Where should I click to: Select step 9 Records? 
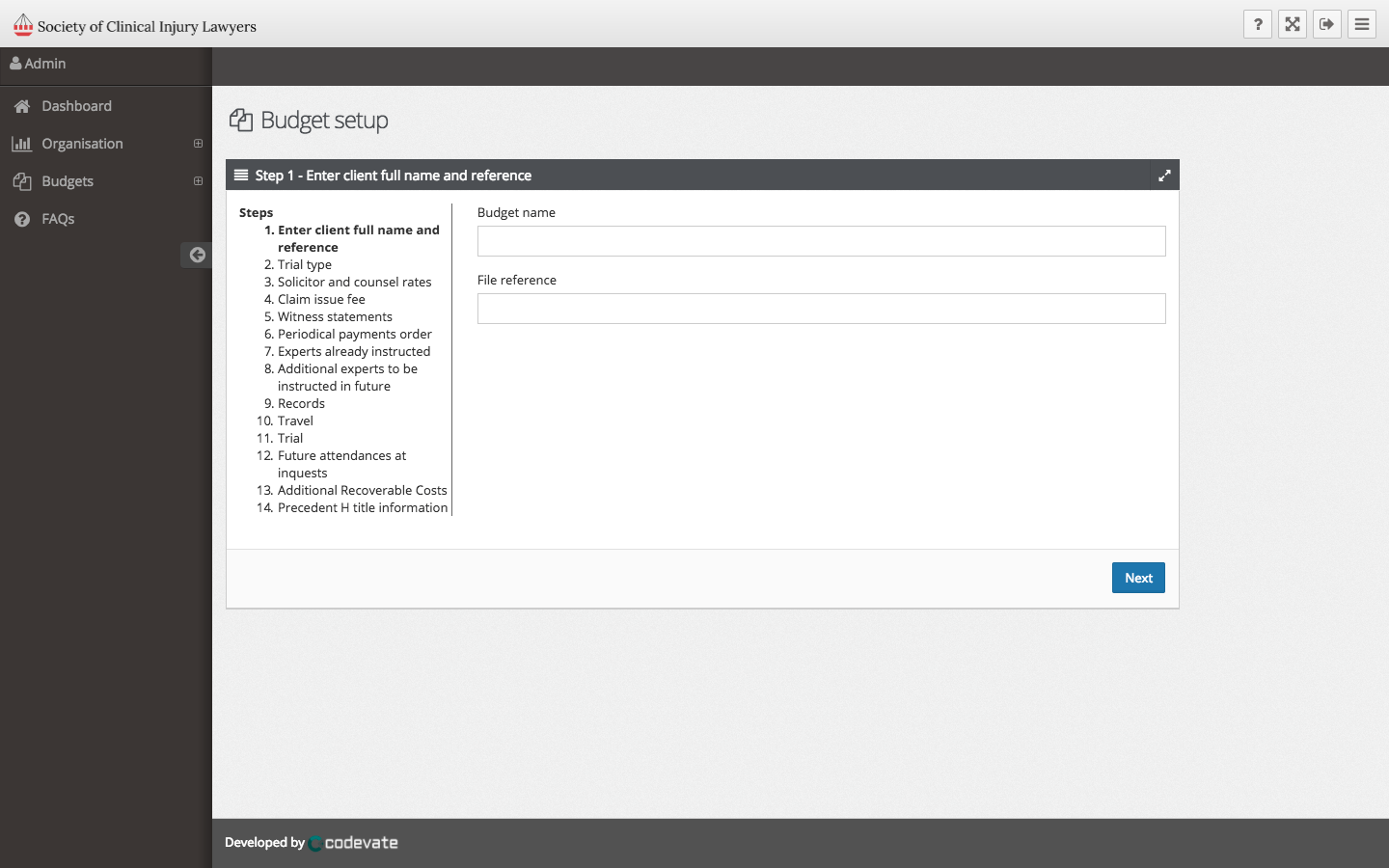pyautogui.click(x=301, y=403)
